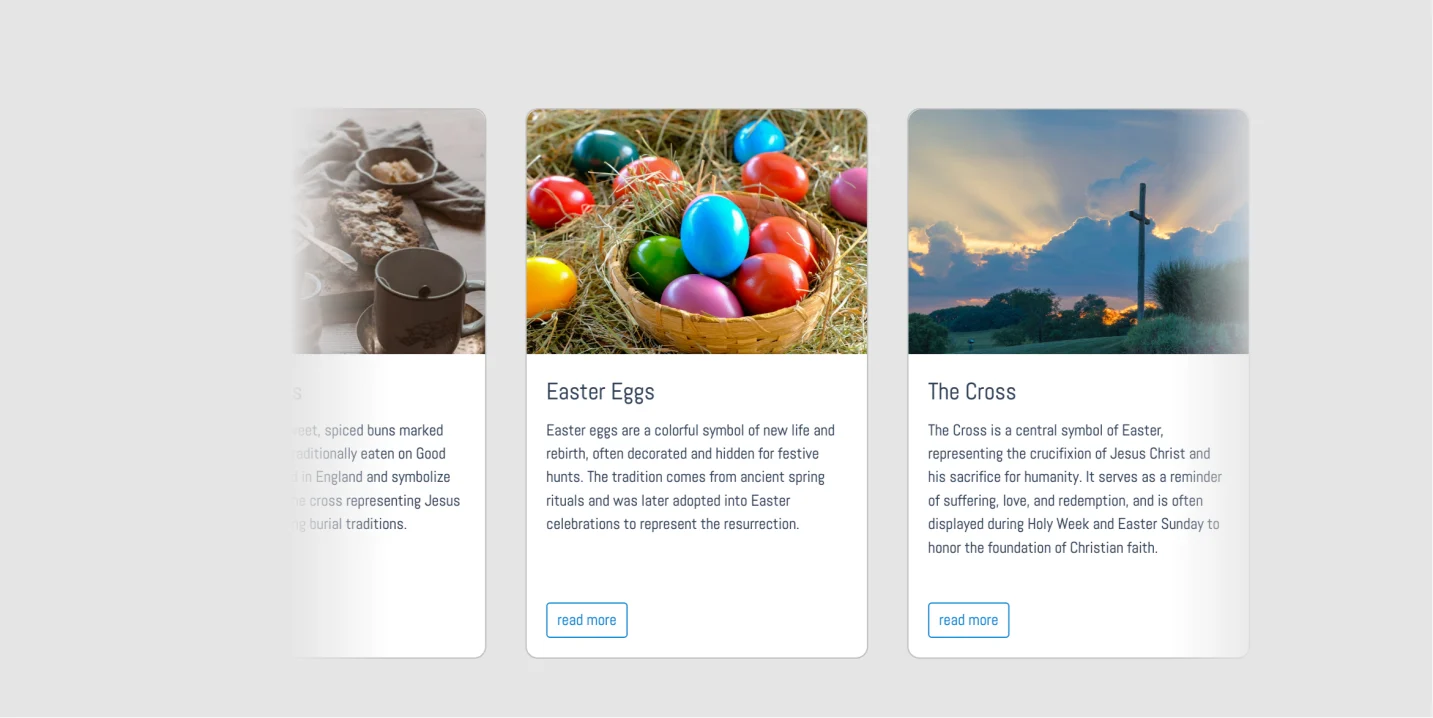Image resolution: width=1433 pixels, height=718 pixels.
Task: Click the yellow egg on the hay
Action: [549, 284]
